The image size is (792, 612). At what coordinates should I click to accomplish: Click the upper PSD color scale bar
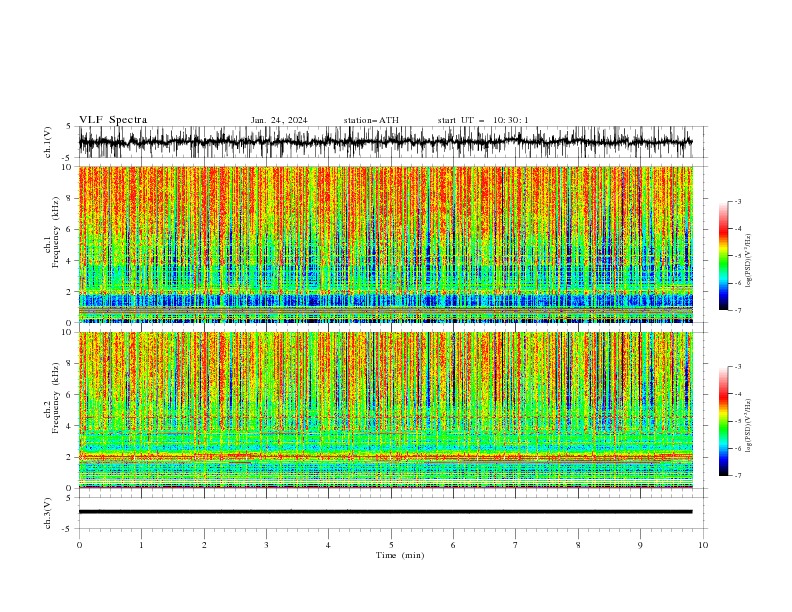723,256
